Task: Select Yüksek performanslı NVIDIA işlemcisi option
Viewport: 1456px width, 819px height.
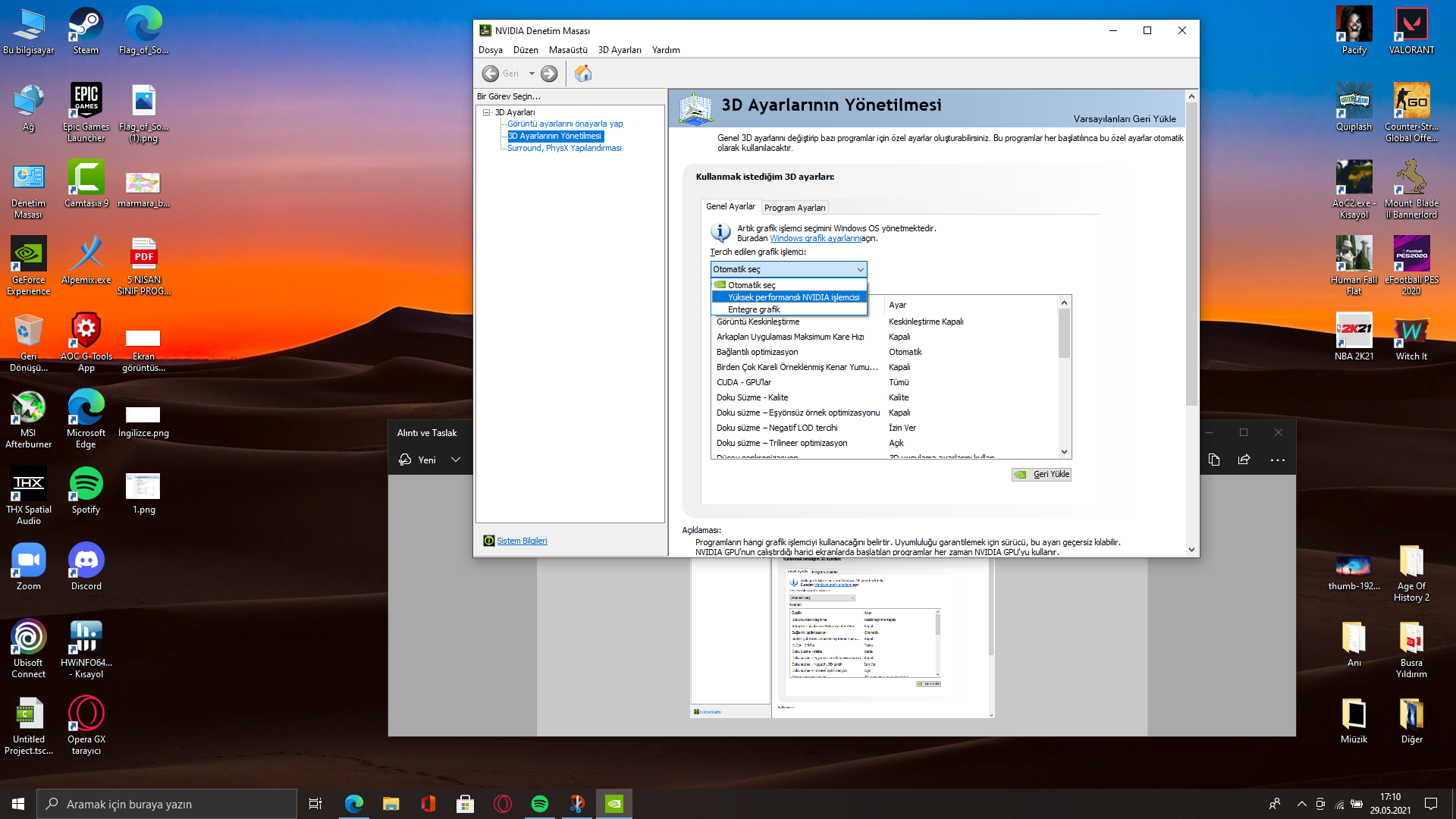Action: coord(793,297)
